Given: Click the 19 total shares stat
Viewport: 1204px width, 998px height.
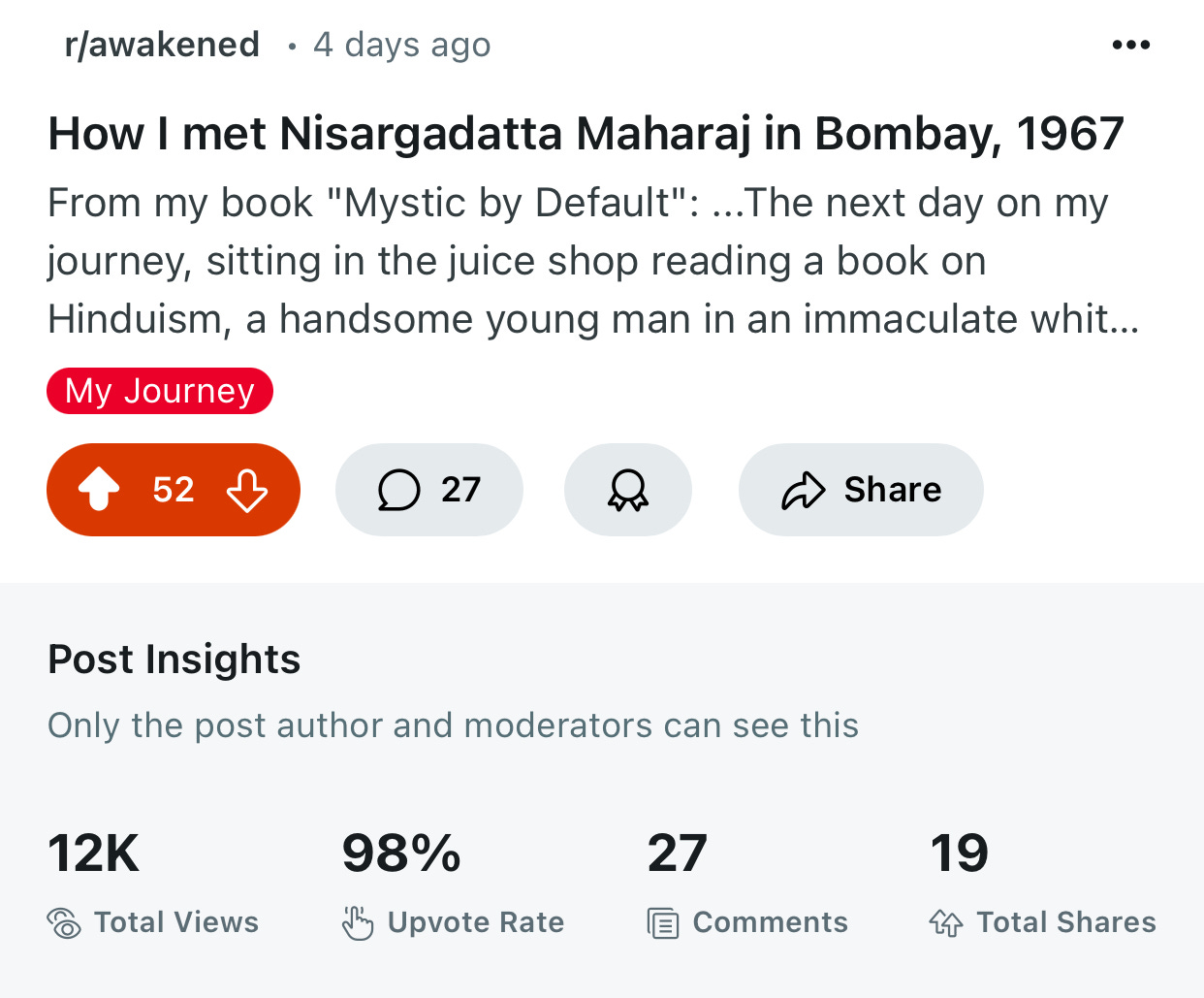Looking at the screenshot, I should [959, 853].
